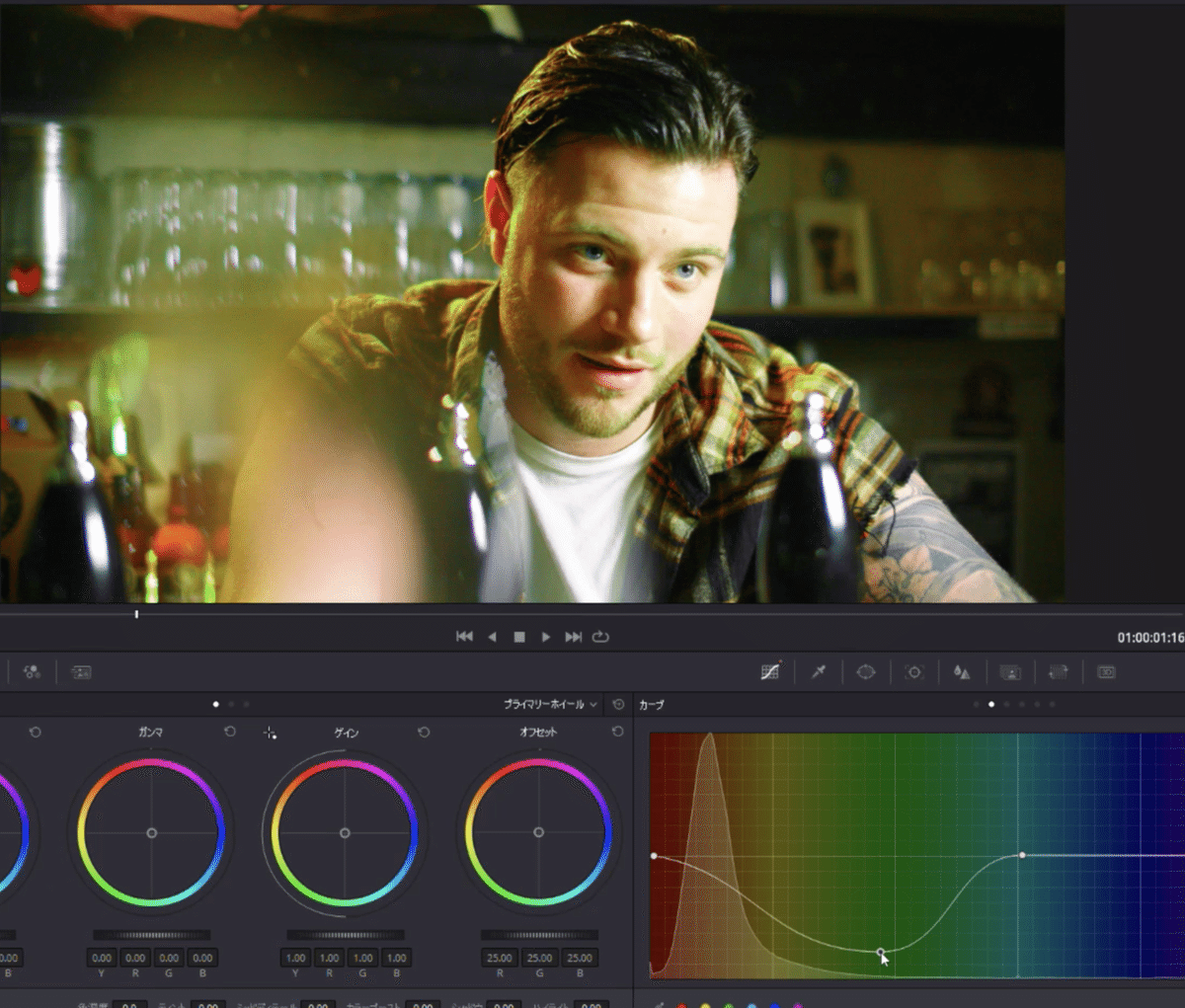Viewport: 1185px width, 1008px height.
Task: Click the オフセット master wheel slider
Action: tap(539, 934)
